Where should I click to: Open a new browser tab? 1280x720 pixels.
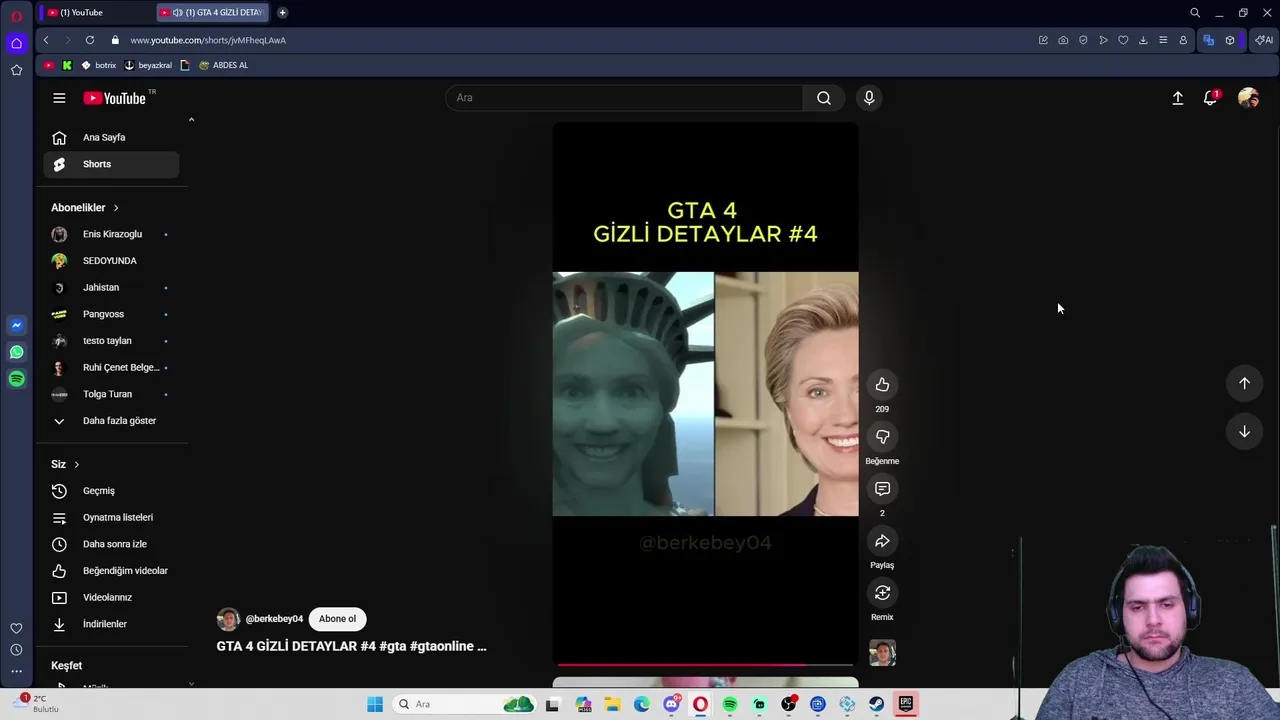282,12
